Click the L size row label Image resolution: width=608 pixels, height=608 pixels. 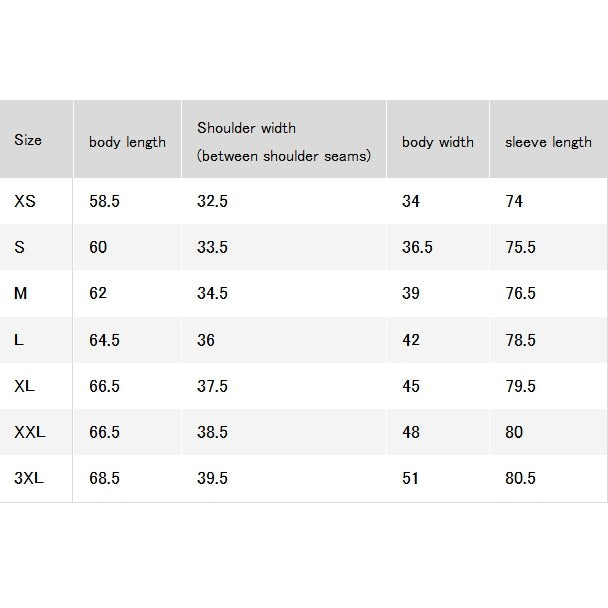coord(19,340)
